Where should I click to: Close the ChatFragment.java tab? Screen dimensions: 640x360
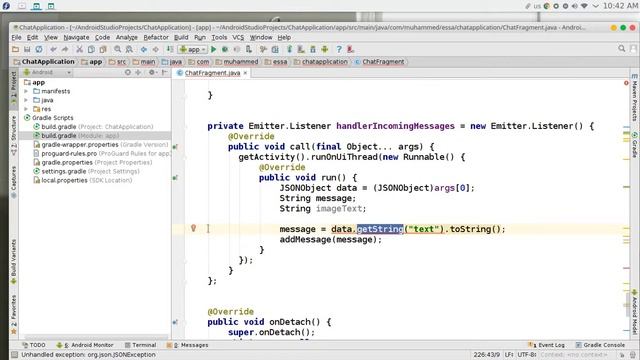click(x=245, y=73)
